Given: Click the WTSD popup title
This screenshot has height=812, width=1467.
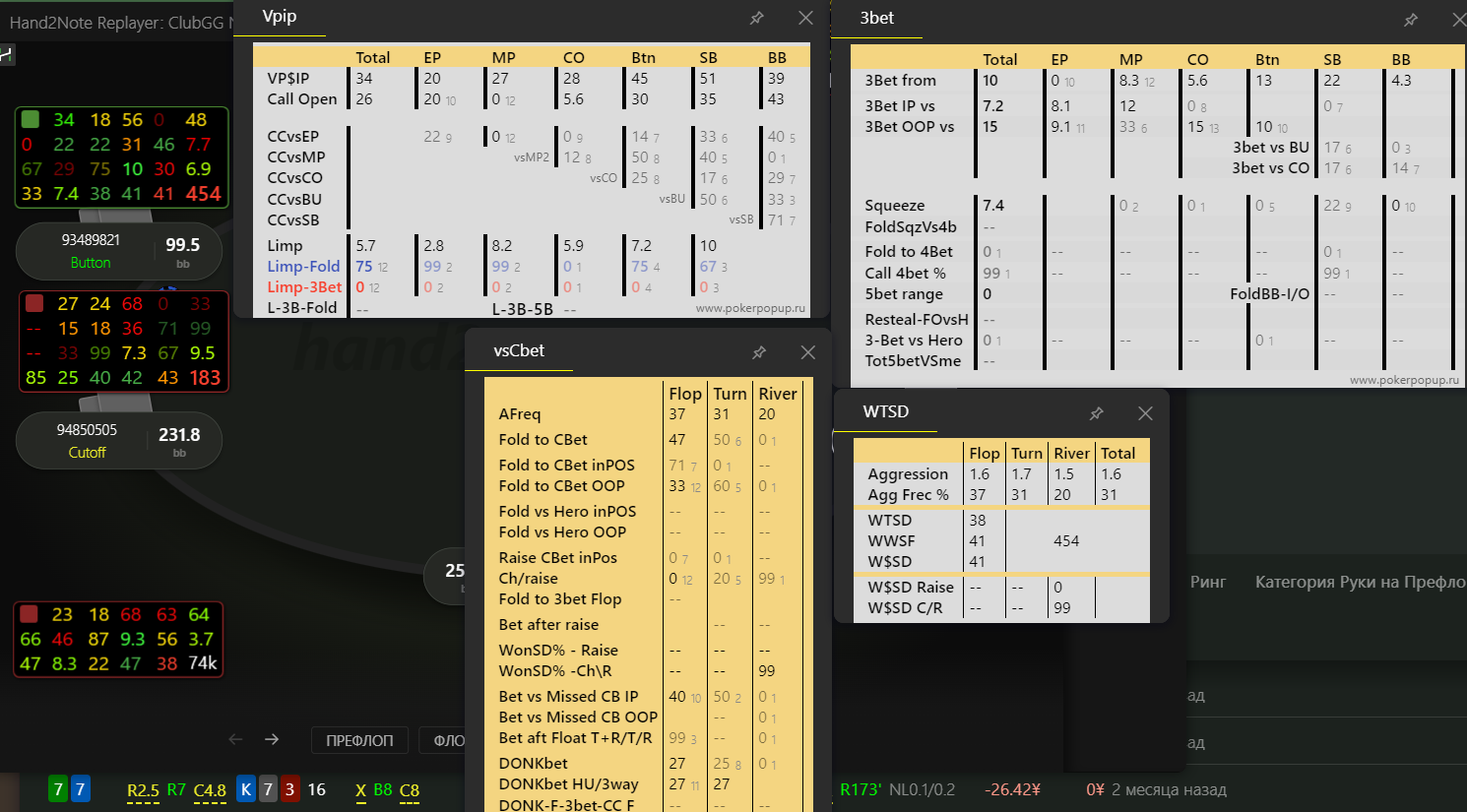Looking at the screenshot, I should coord(886,411).
